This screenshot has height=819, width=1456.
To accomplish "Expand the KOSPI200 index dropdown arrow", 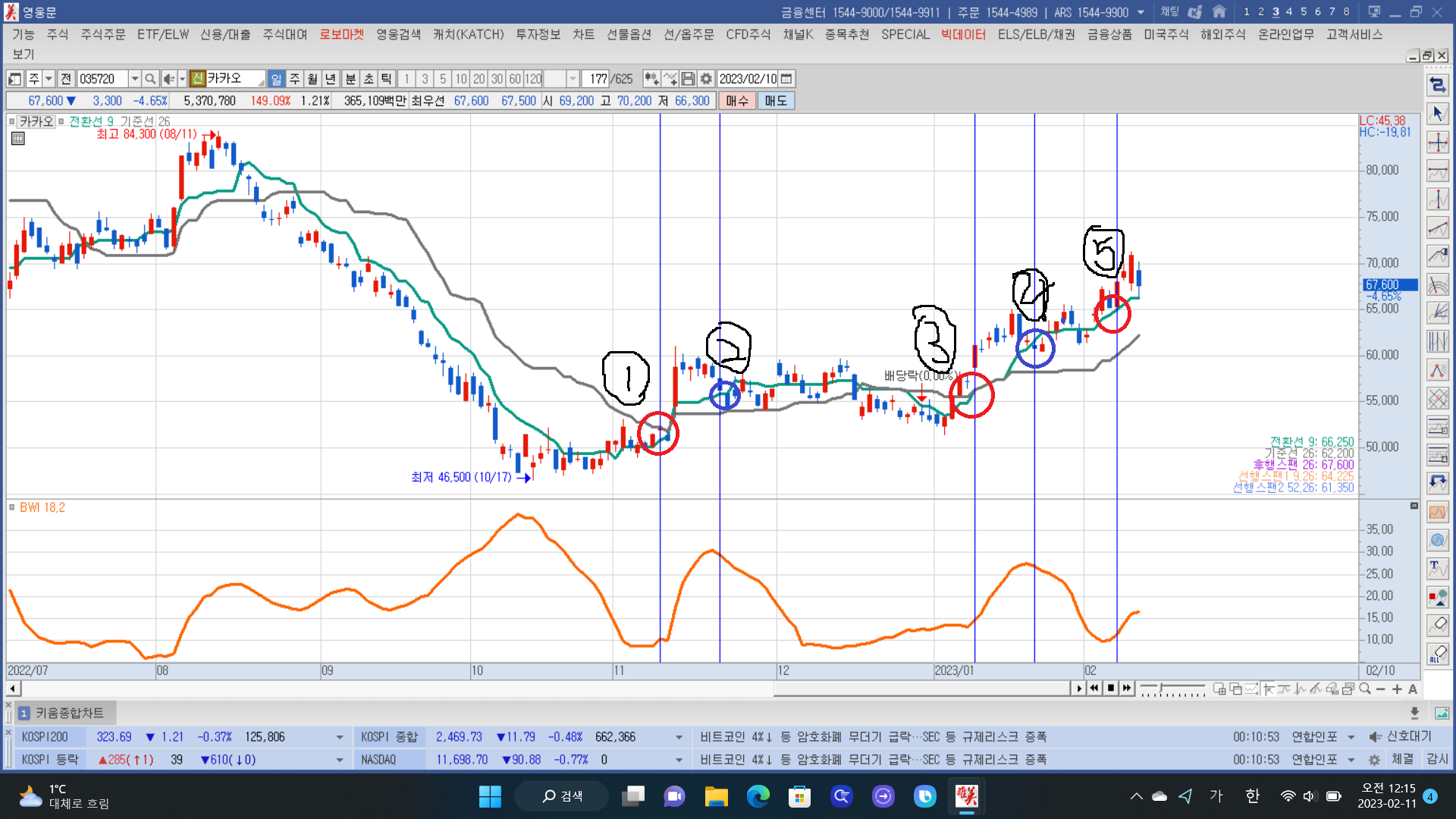I will [340, 737].
